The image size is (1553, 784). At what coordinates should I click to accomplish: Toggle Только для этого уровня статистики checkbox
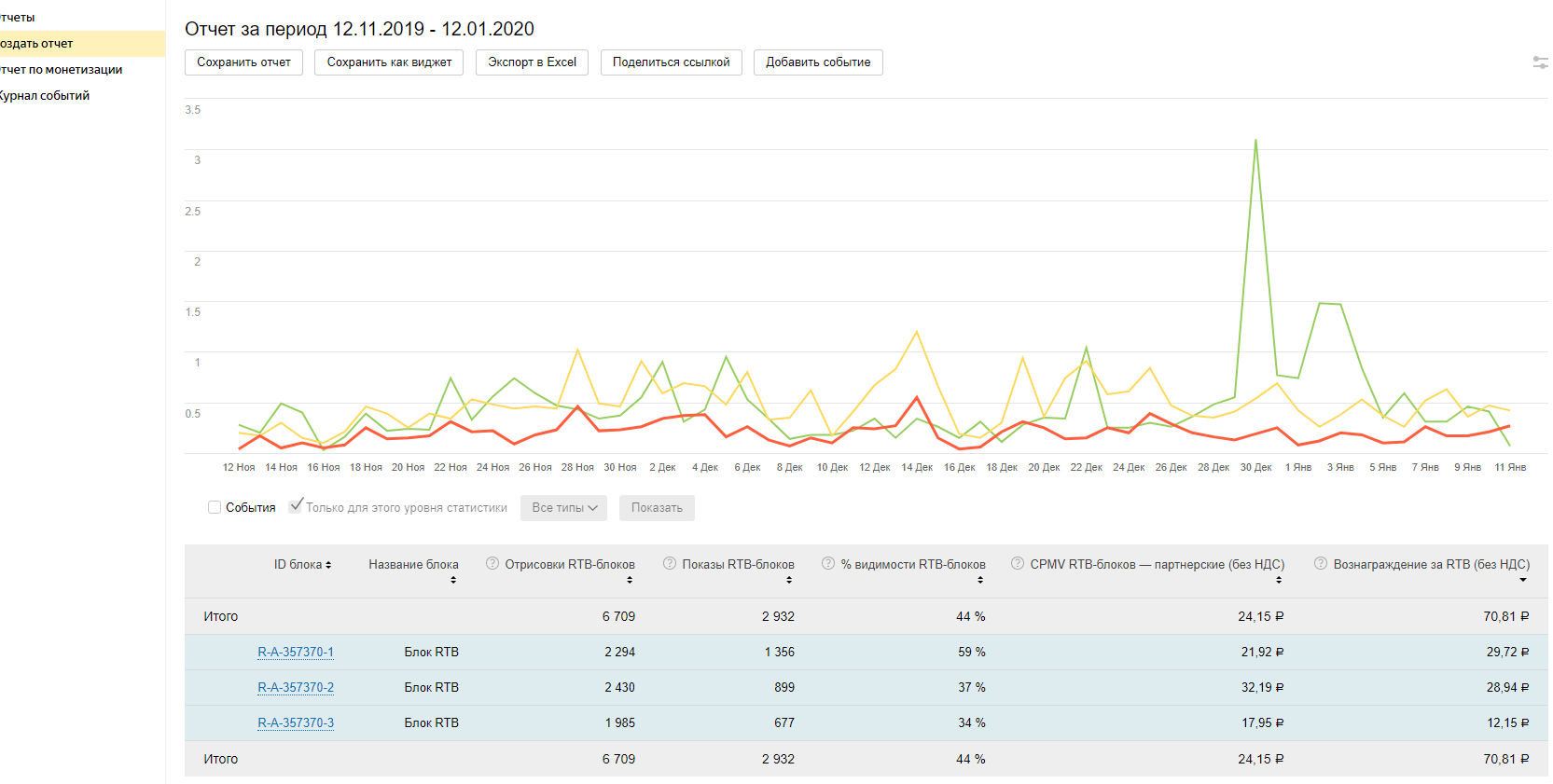pos(296,506)
